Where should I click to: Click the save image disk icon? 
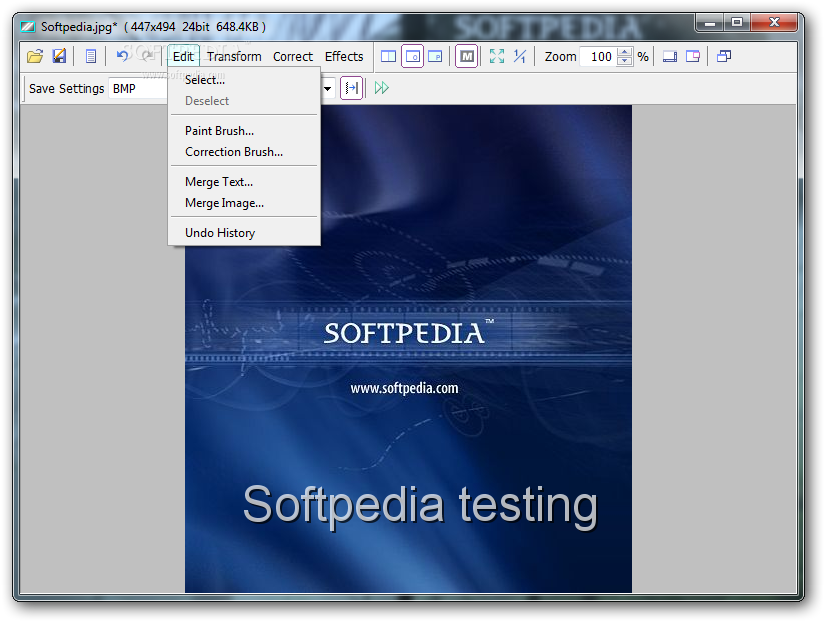[59, 56]
